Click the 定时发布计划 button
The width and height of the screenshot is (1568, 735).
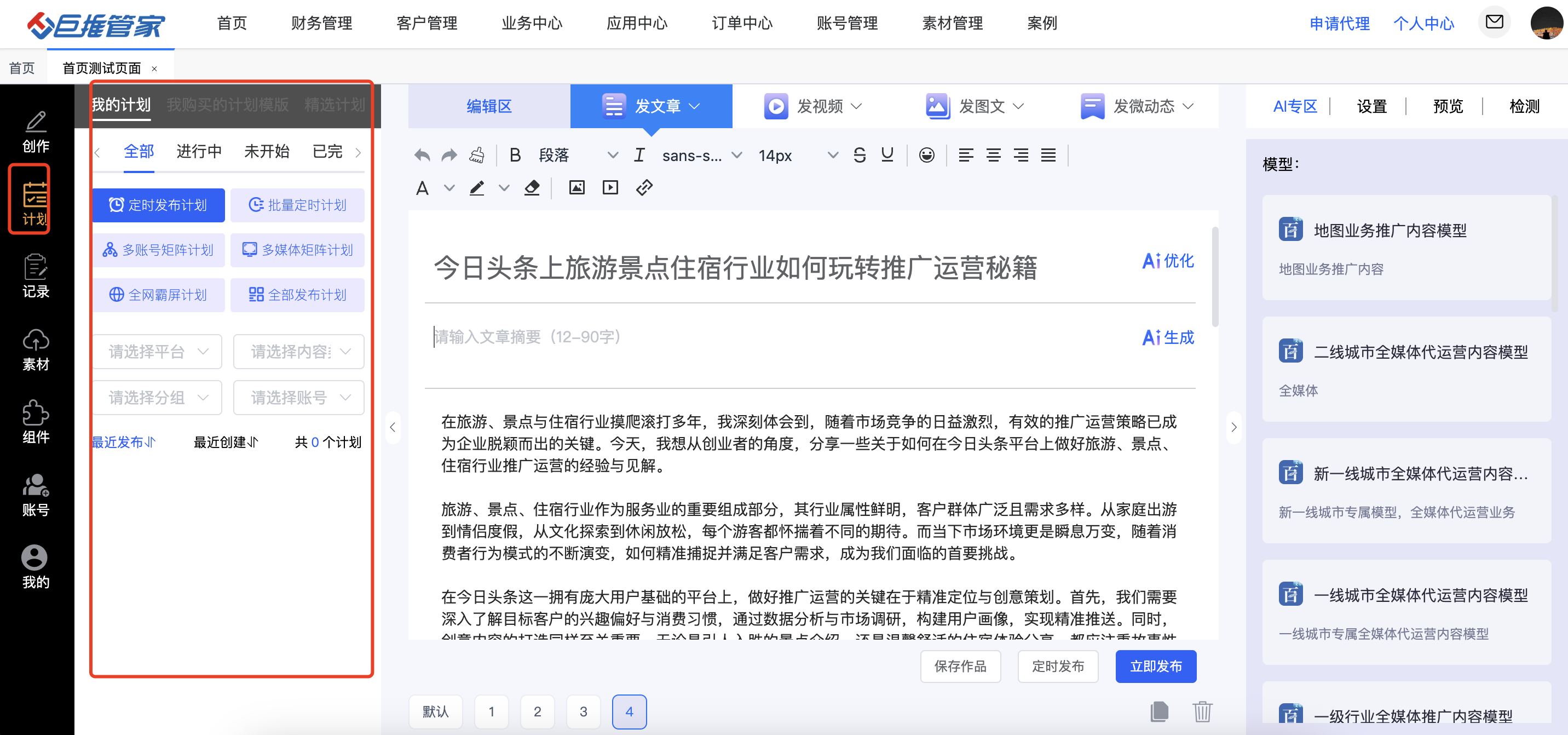[159, 205]
